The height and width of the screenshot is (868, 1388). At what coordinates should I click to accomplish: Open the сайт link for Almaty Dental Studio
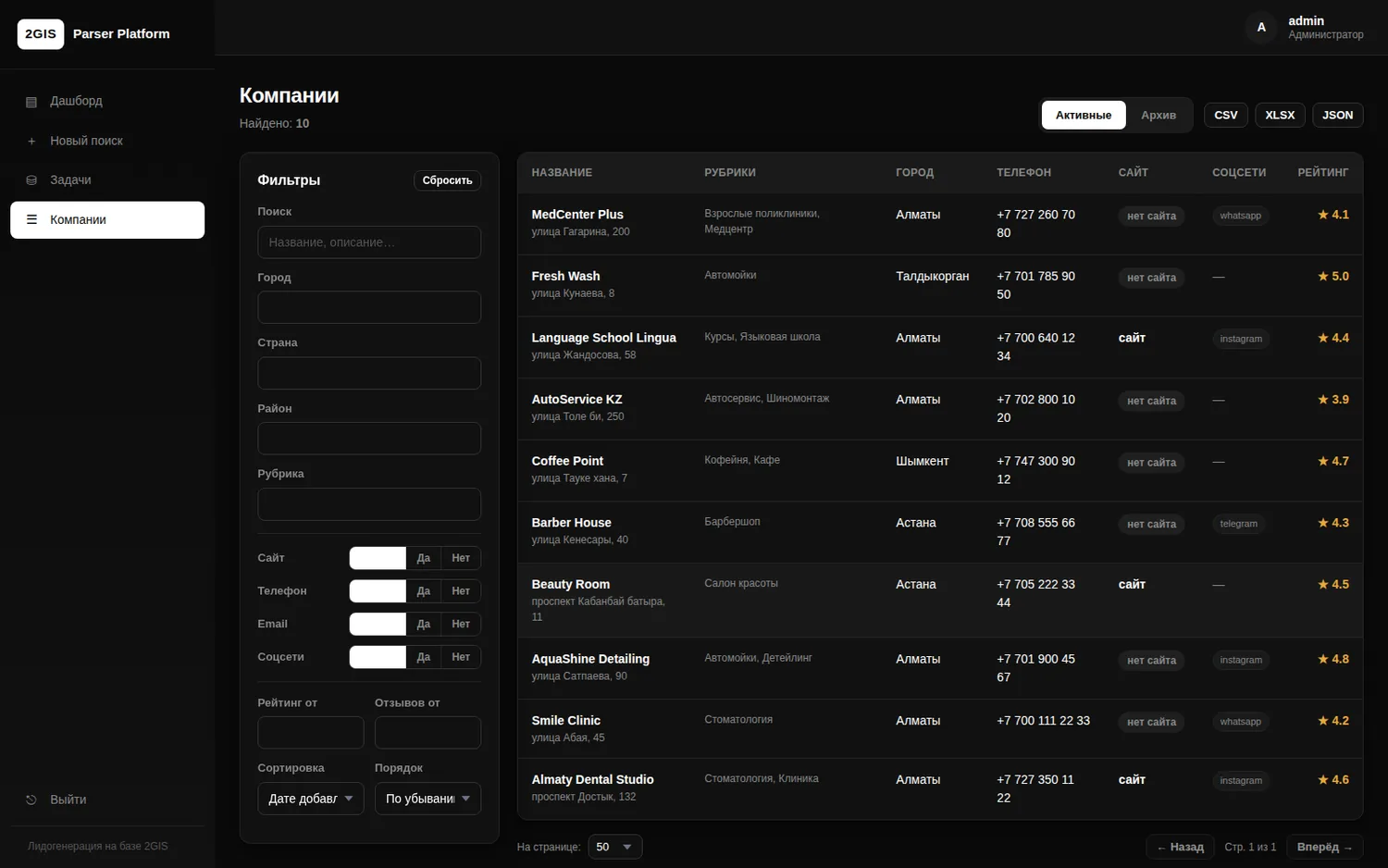click(x=1132, y=780)
